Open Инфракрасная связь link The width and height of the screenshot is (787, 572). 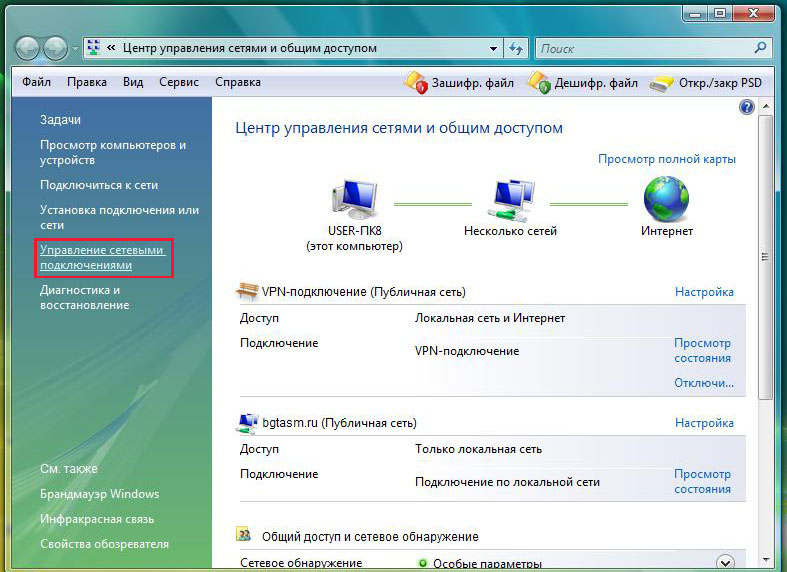(97, 519)
